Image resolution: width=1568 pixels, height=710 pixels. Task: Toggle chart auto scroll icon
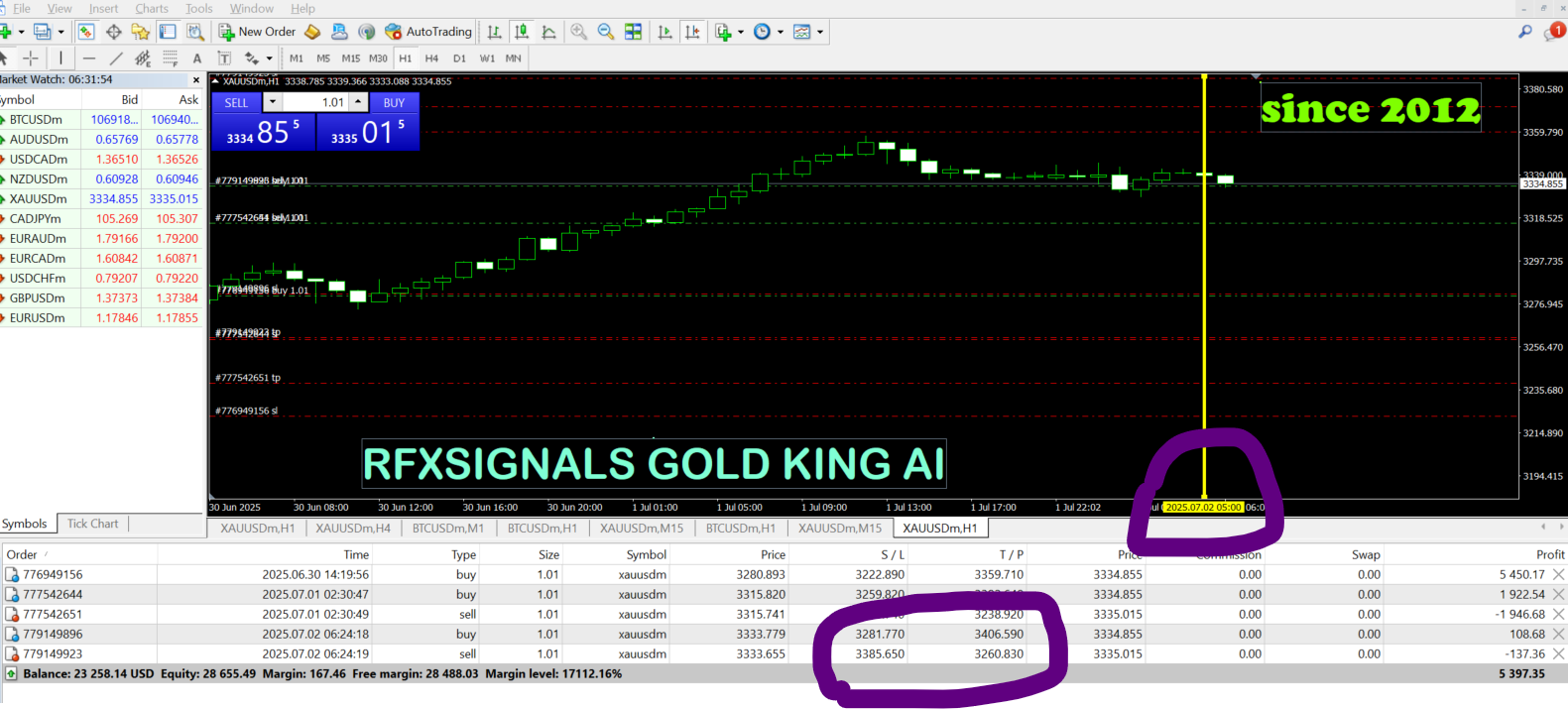664,32
